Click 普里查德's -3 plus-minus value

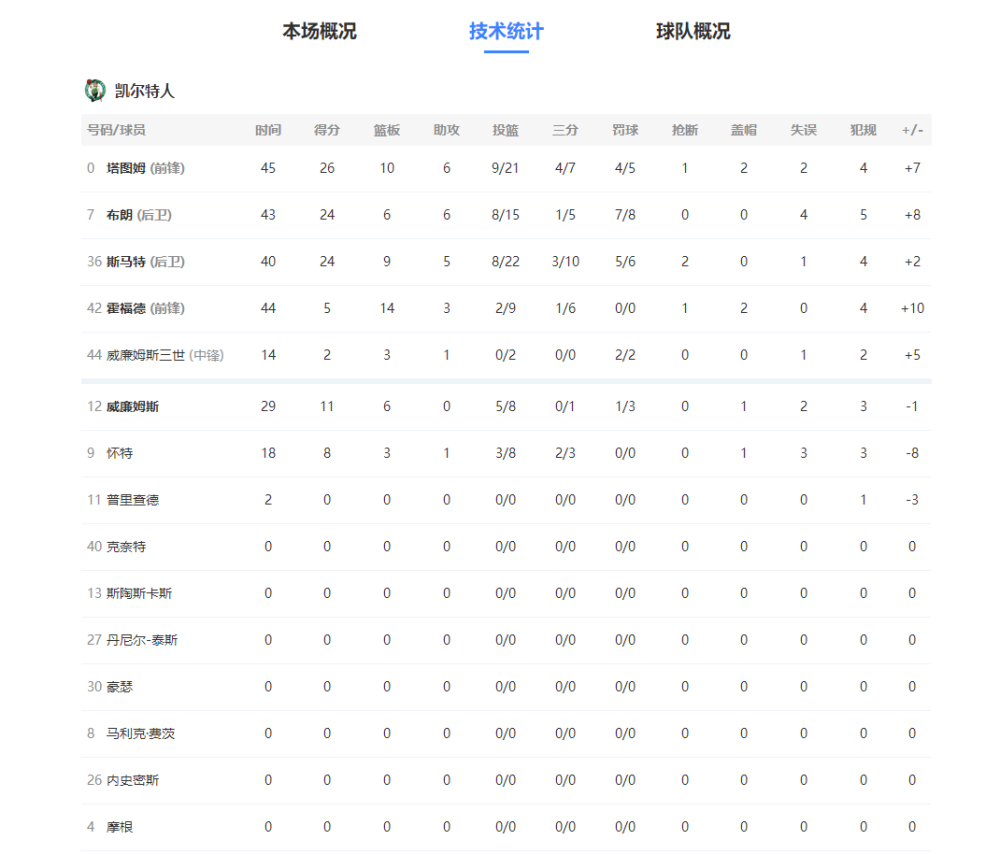pos(912,500)
